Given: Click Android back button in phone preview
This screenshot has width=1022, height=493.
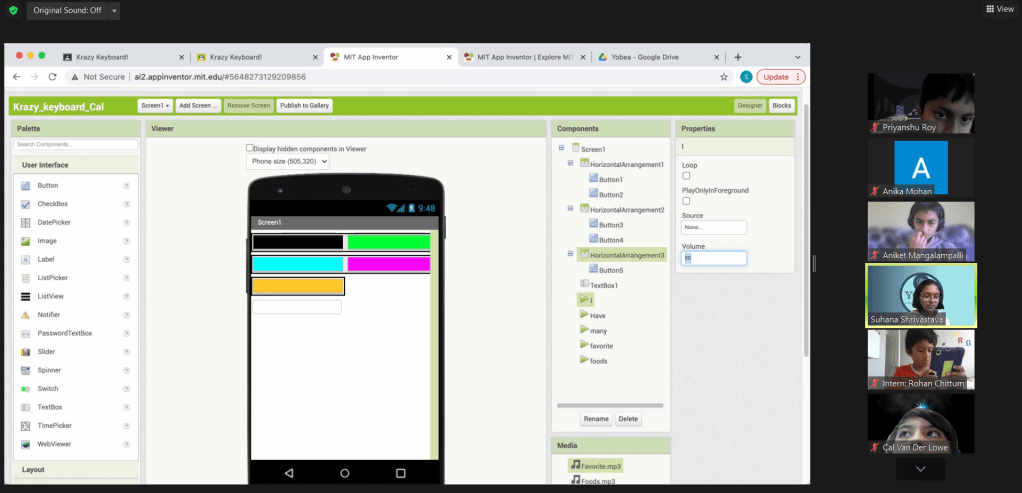Looking at the screenshot, I should pyautogui.click(x=289, y=472).
